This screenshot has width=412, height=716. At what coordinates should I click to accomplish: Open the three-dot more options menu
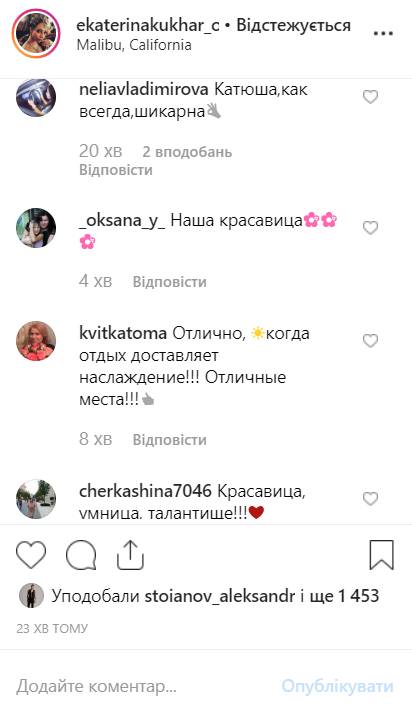(383, 33)
